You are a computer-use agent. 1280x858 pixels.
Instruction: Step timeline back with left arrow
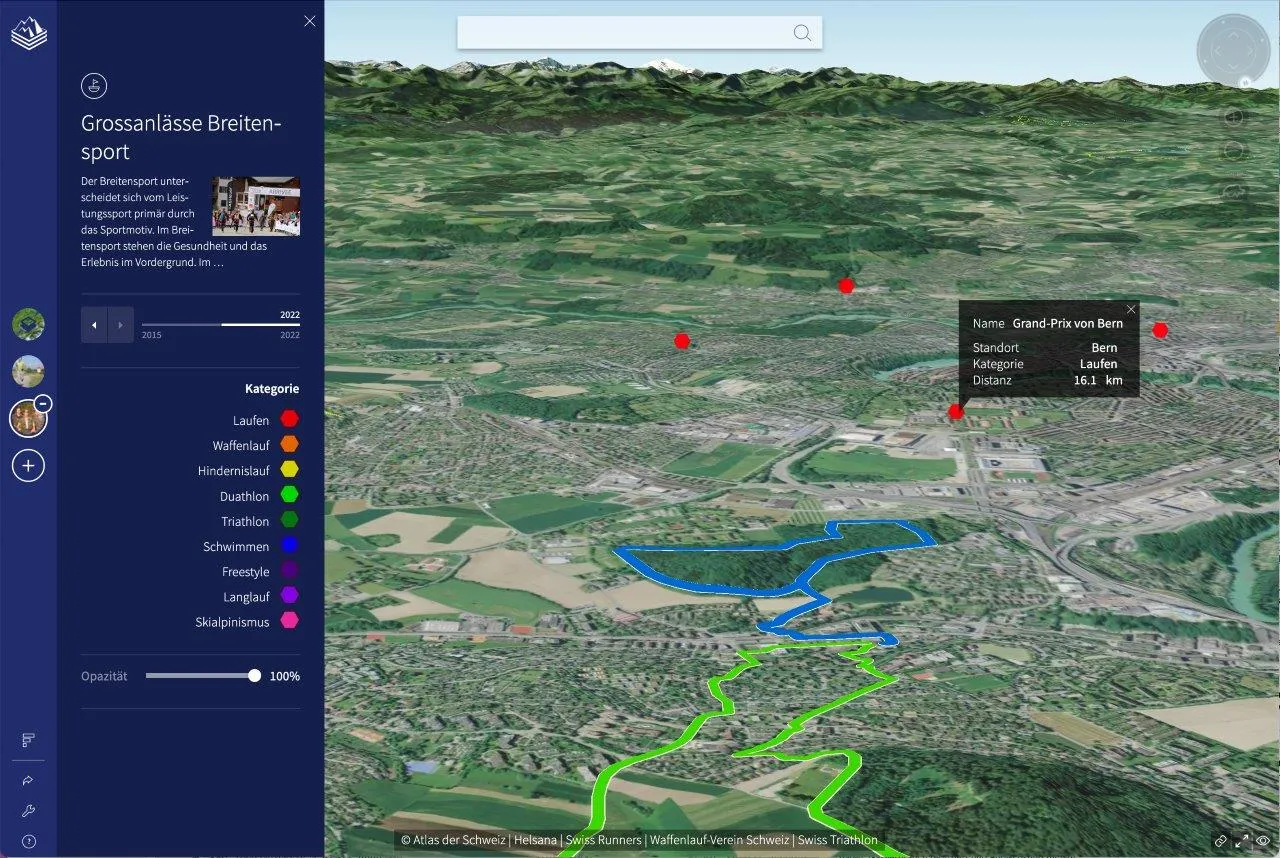coord(94,325)
